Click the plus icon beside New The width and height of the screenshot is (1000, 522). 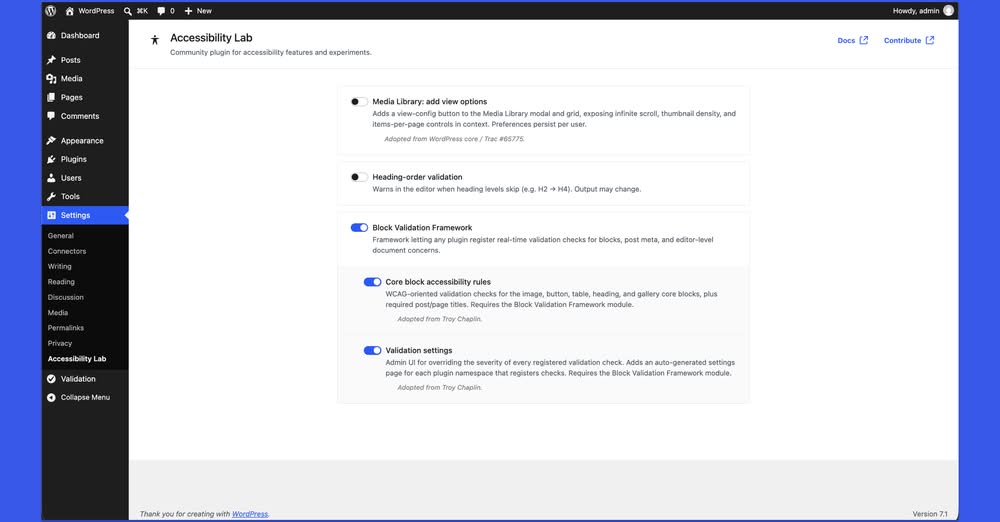(x=188, y=11)
